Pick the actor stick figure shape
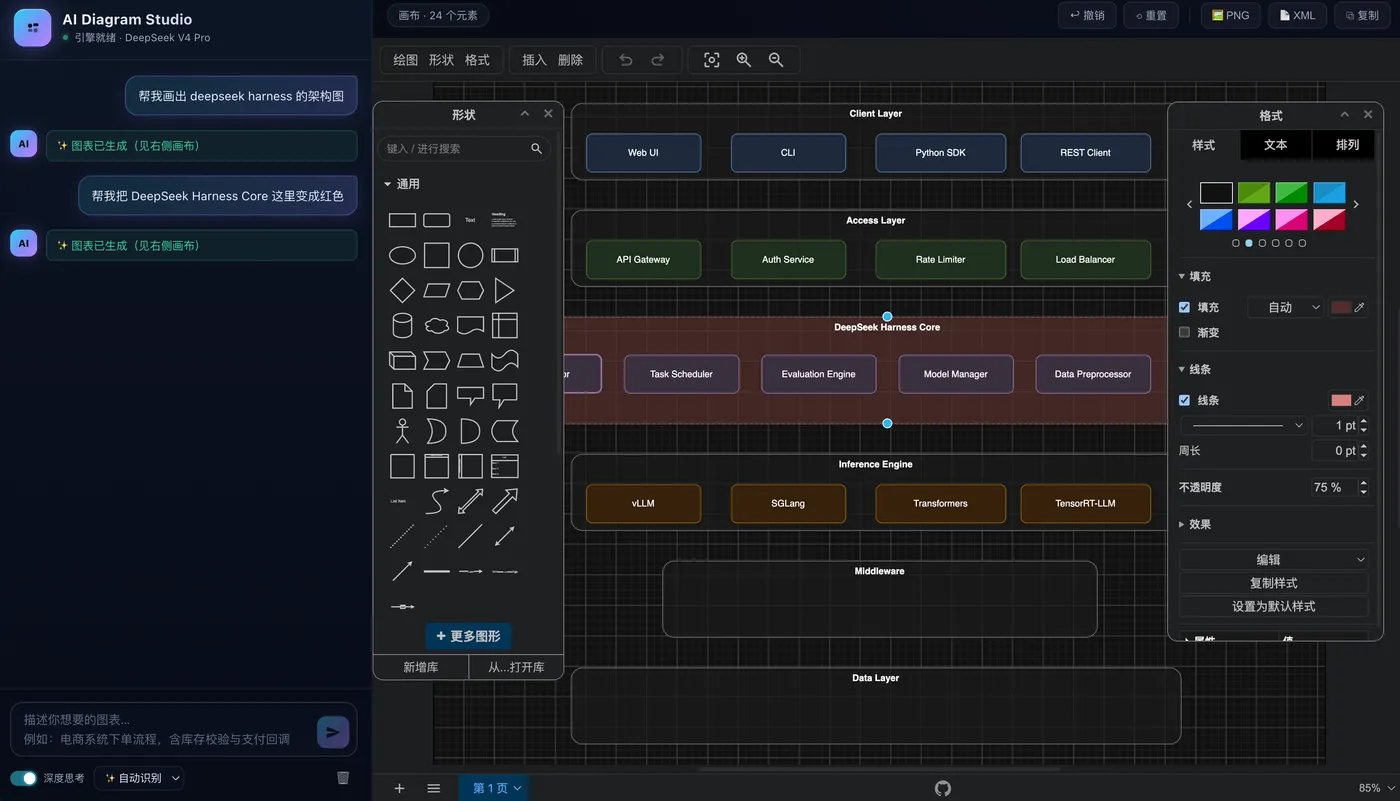1400x801 pixels. point(402,431)
